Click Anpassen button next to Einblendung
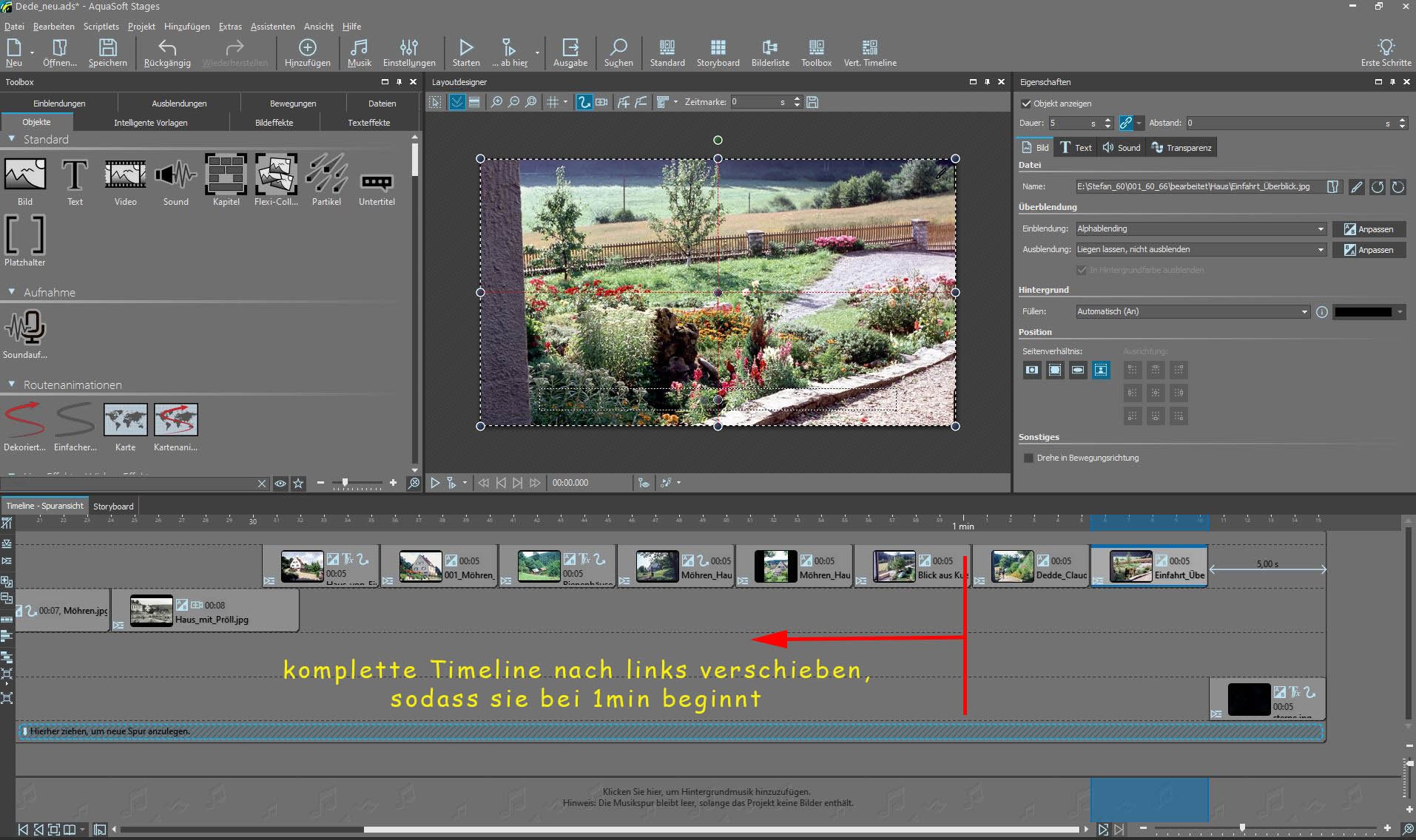The image size is (1416, 840). tap(1369, 229)
